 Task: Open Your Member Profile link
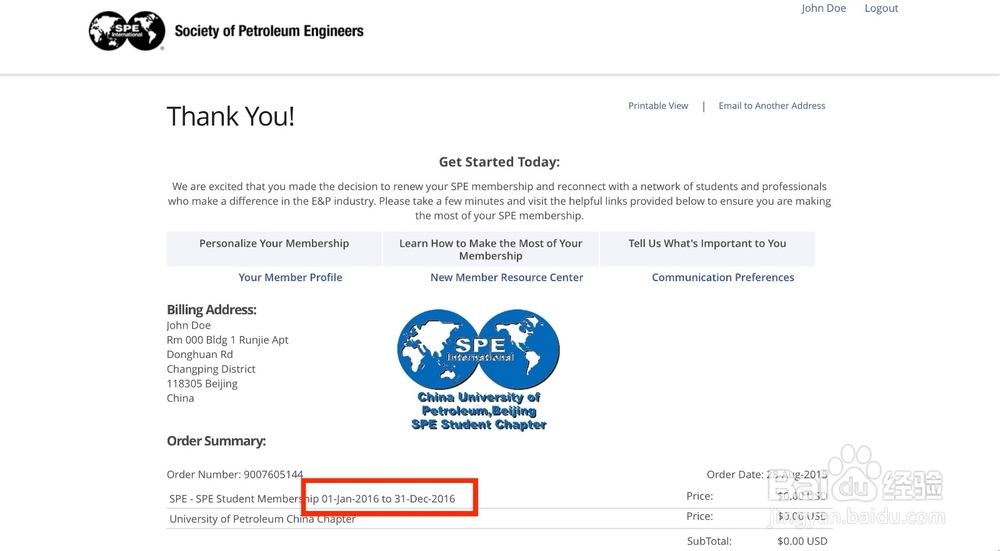point(290,277)
